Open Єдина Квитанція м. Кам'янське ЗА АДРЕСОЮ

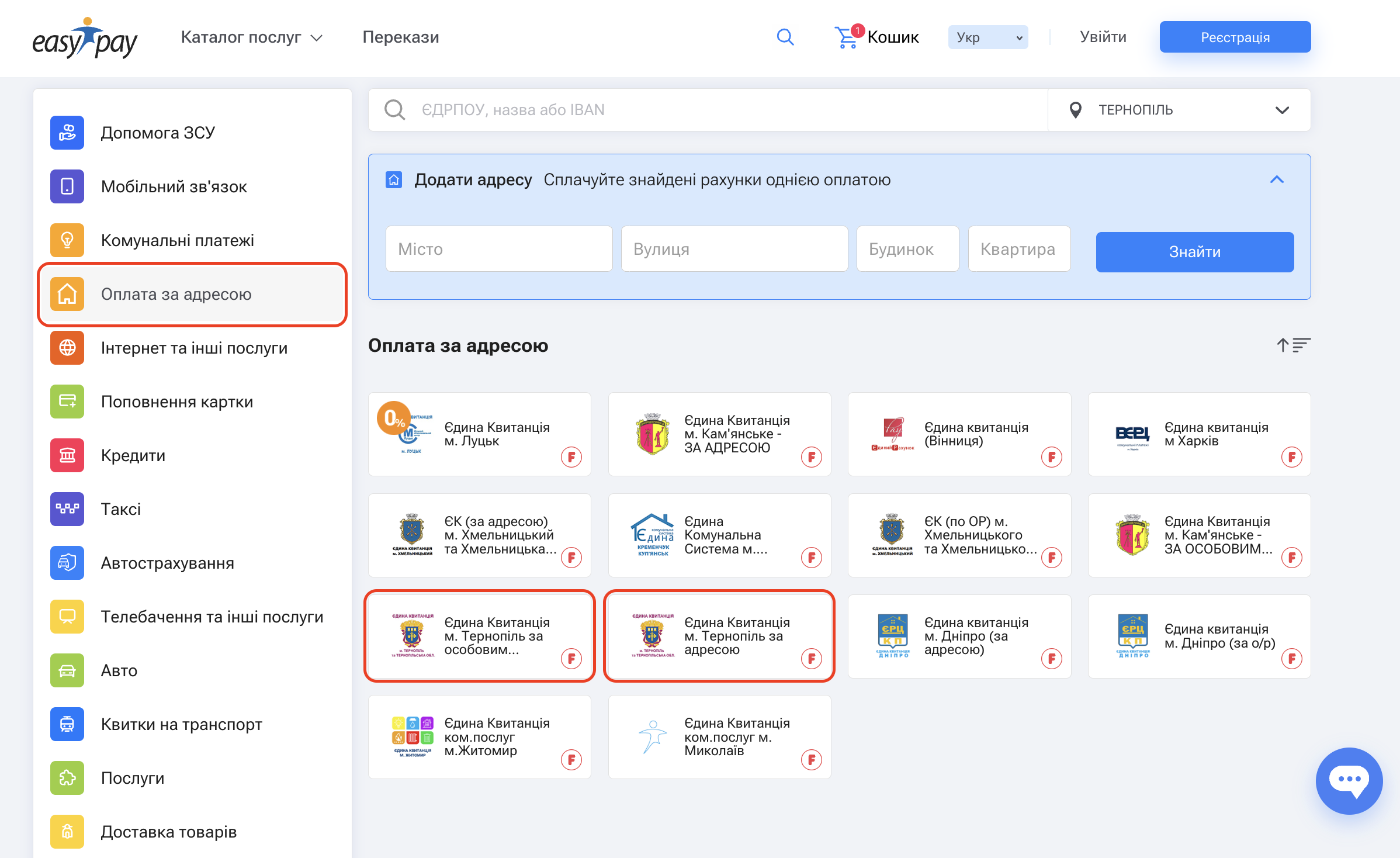[719, 434]
